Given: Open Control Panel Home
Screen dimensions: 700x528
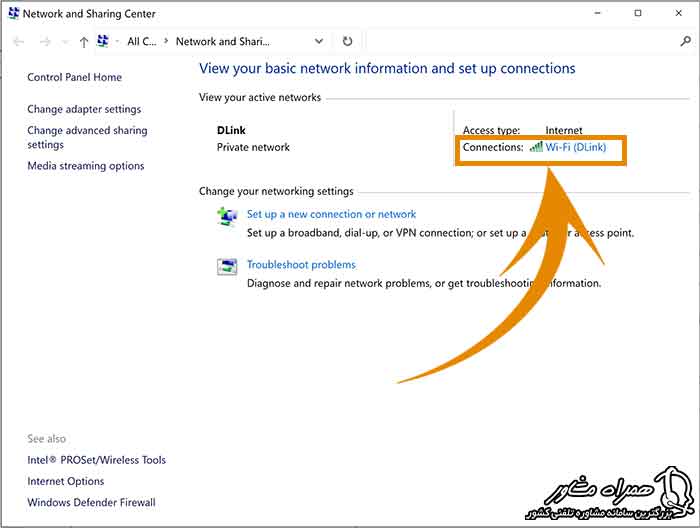Looking at the screenshot, I should [x=75, y=77].
